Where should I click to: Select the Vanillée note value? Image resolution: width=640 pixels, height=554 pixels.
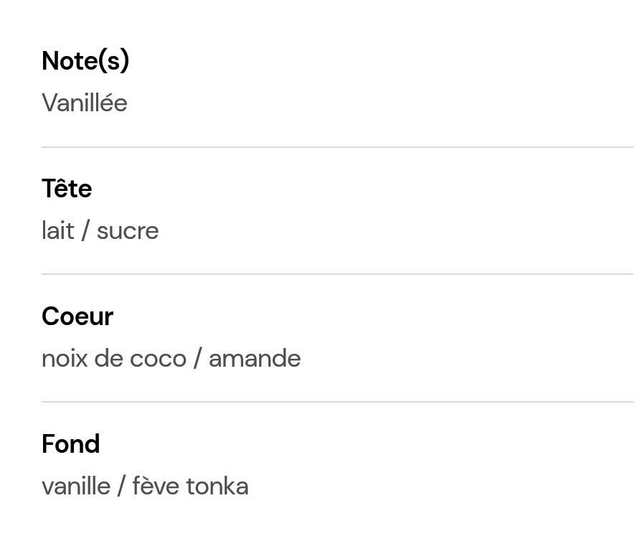pyautogui.click(x=84, y=102)
